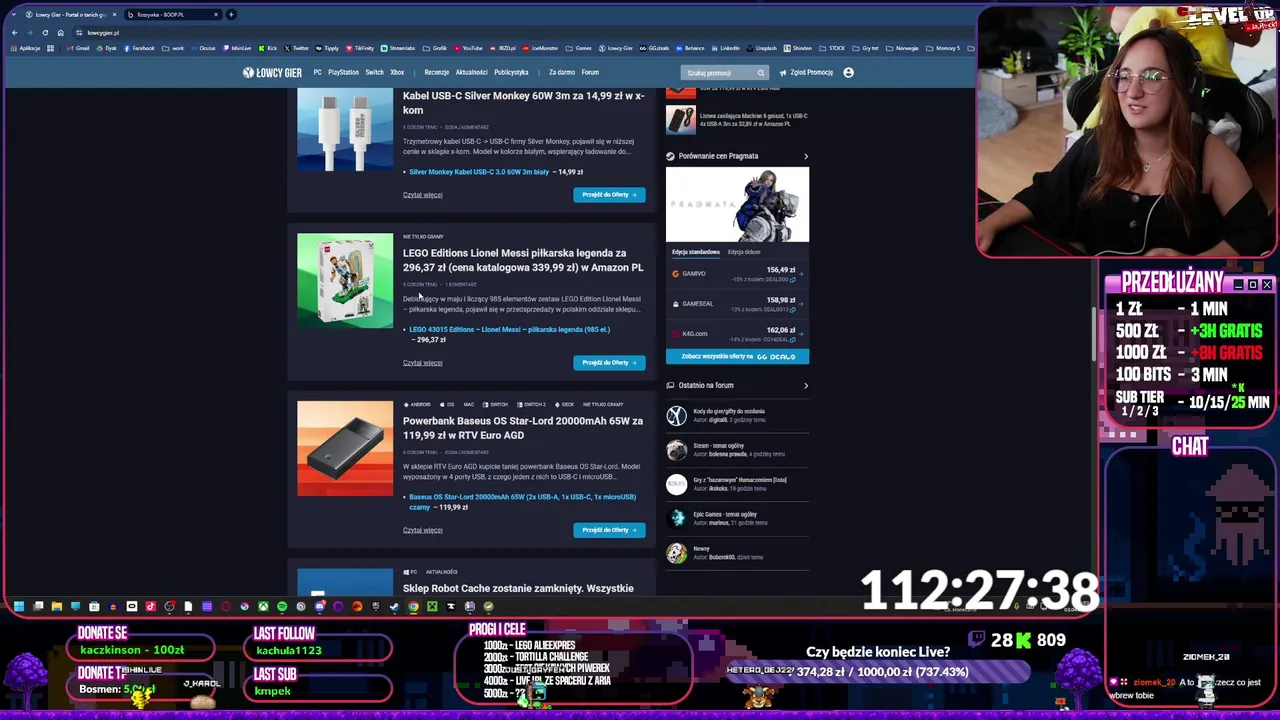Click Czytaj więcej under Baseus powerbank

point(422,530)
